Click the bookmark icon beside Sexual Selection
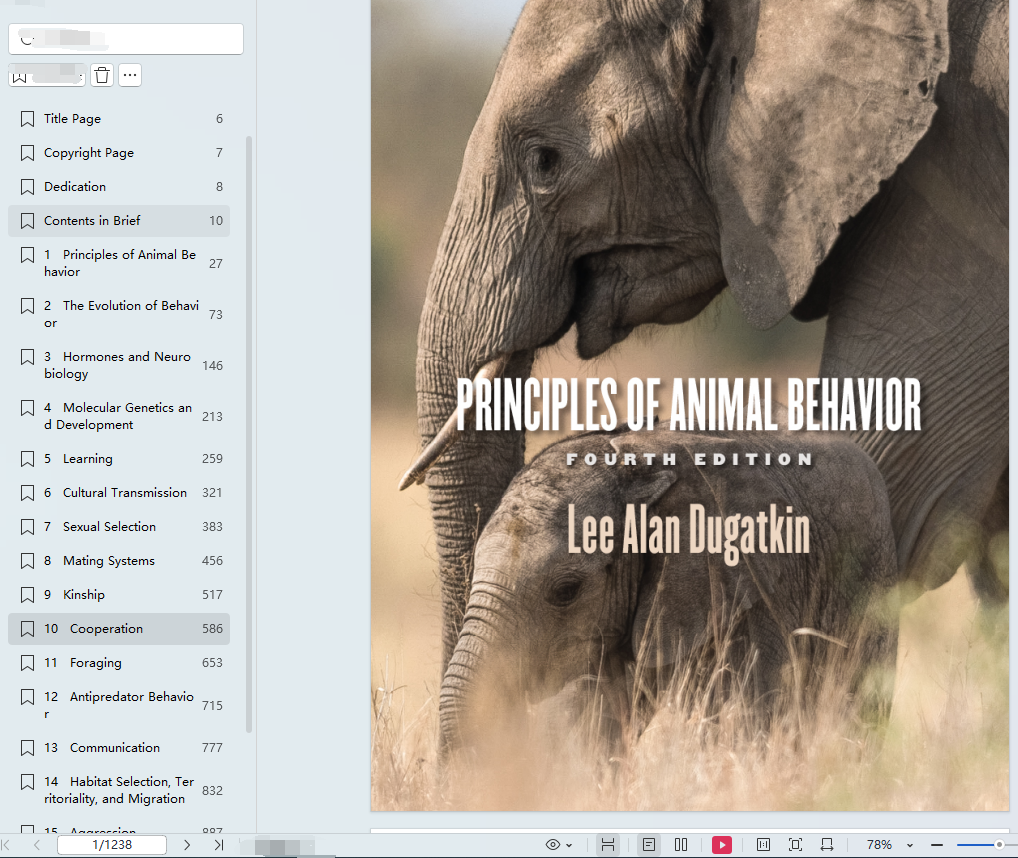Viewport: 1018px width, 858px height. click(x=27, y=527)
